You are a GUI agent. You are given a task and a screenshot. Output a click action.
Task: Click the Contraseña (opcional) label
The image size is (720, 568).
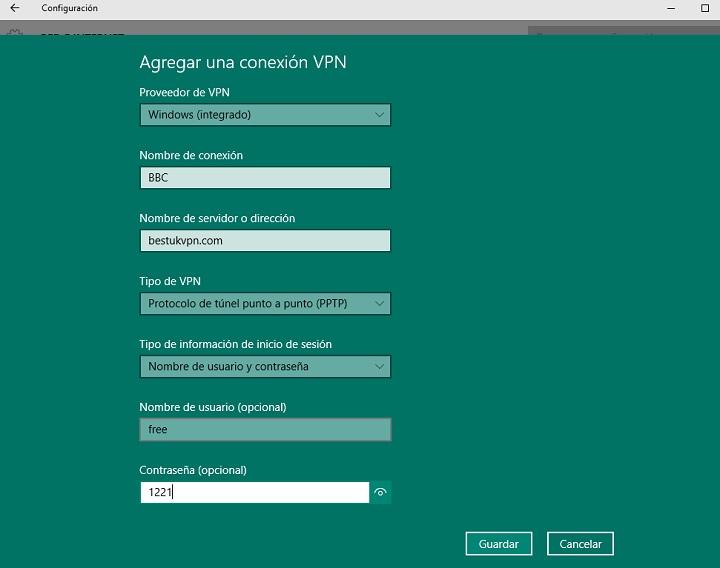[x=193, y=470]
